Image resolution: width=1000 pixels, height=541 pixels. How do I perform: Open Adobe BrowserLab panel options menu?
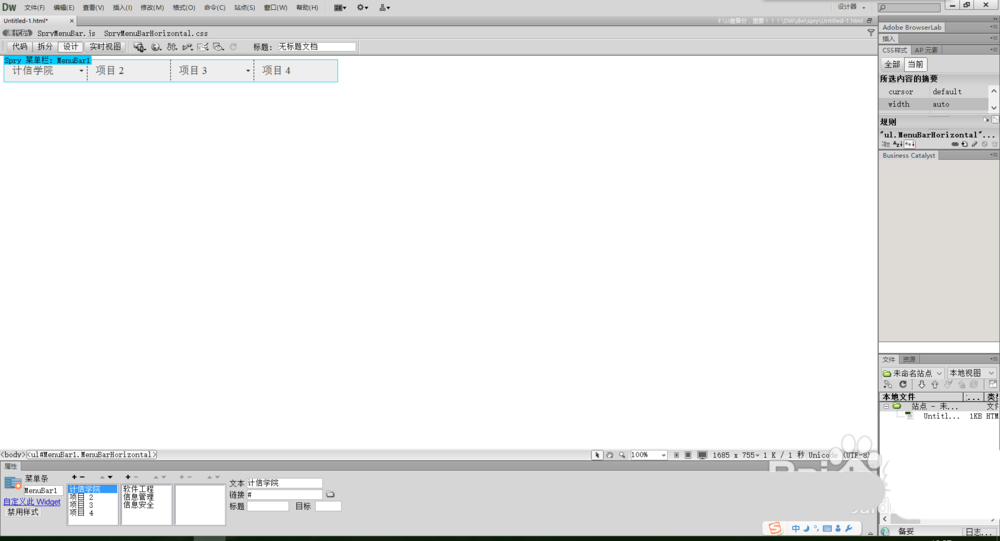tap(993, 27)
